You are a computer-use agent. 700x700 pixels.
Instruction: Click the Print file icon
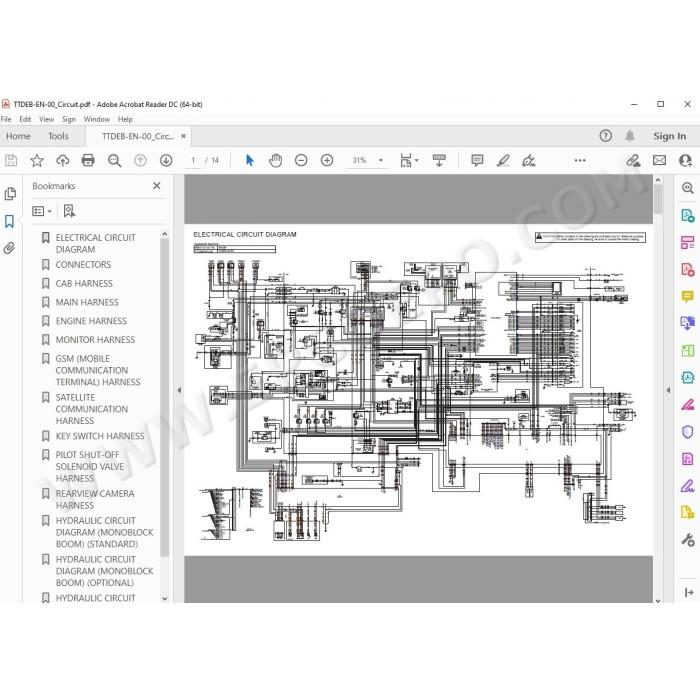pyautogui.click(x=88, y=160)
